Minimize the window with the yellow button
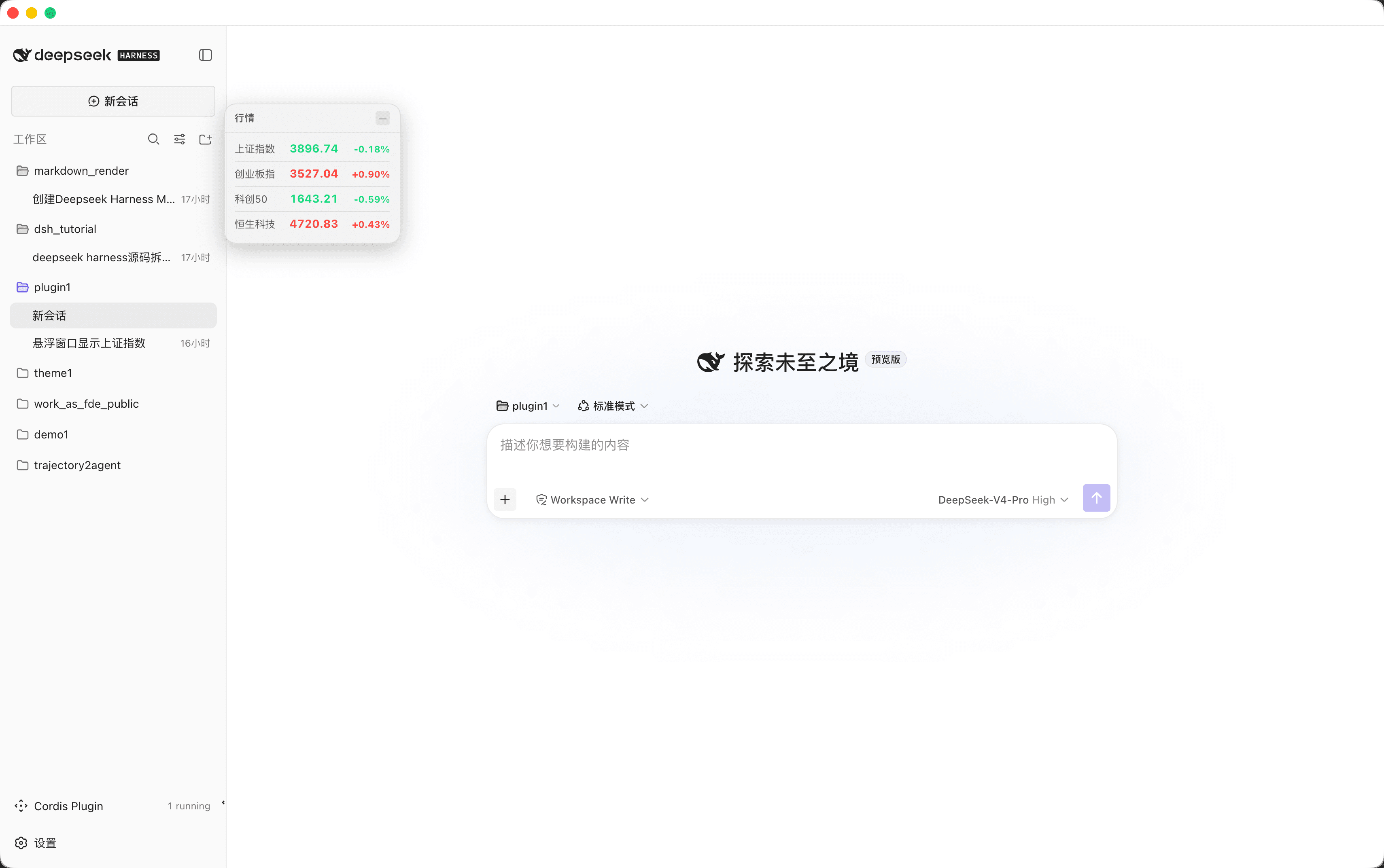Screen dimensions: 1384x868 [32, 13]
